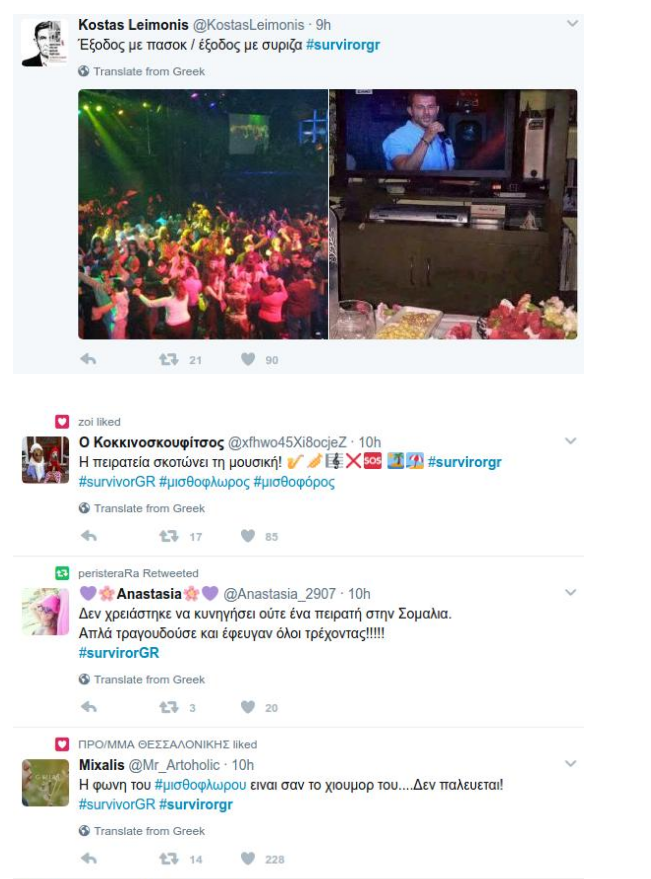Retweet Mixalis tweet with 14 retweets

[x=169, y=858]
